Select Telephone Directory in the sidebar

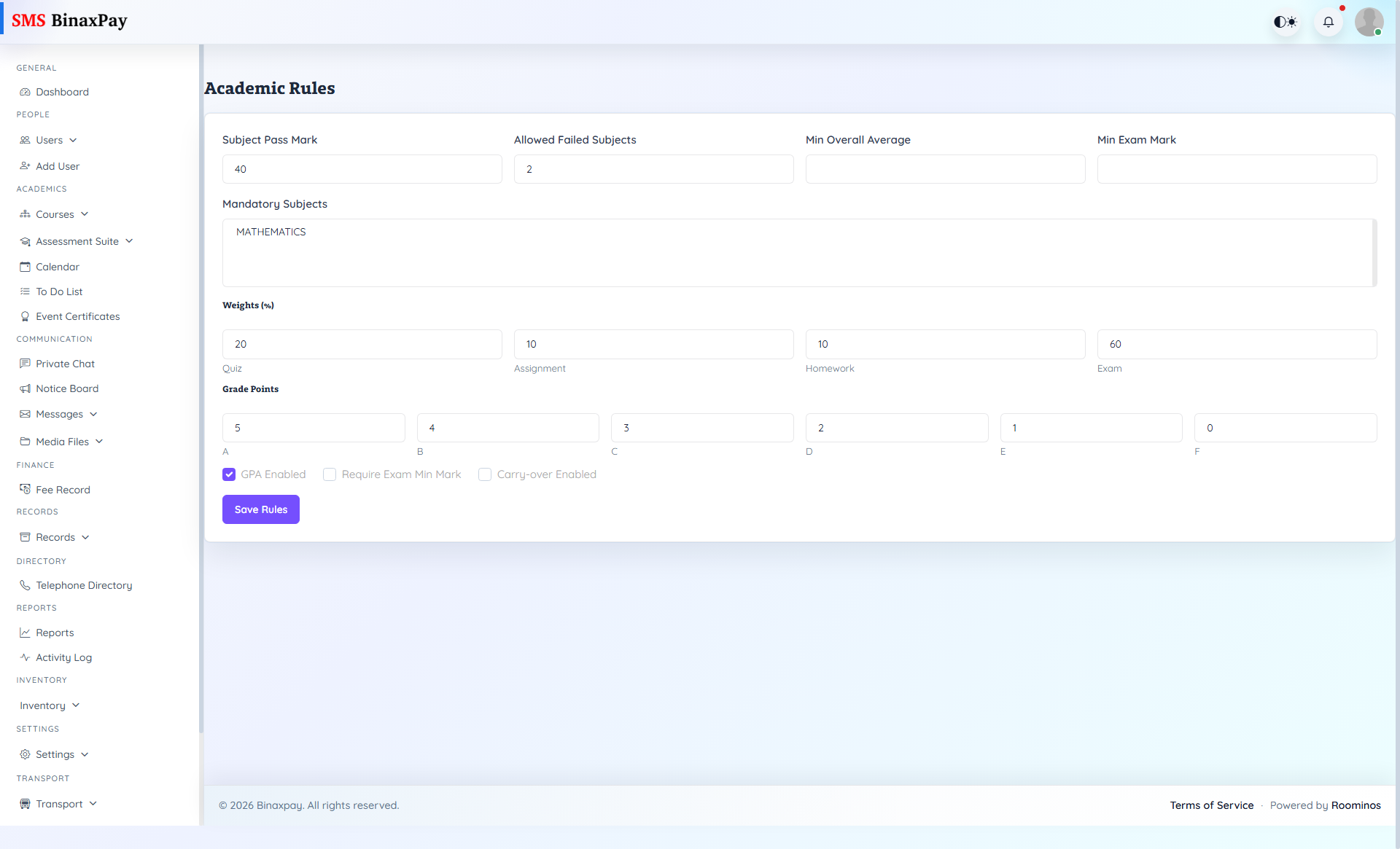pyautogui.click(x=83, y=585)
